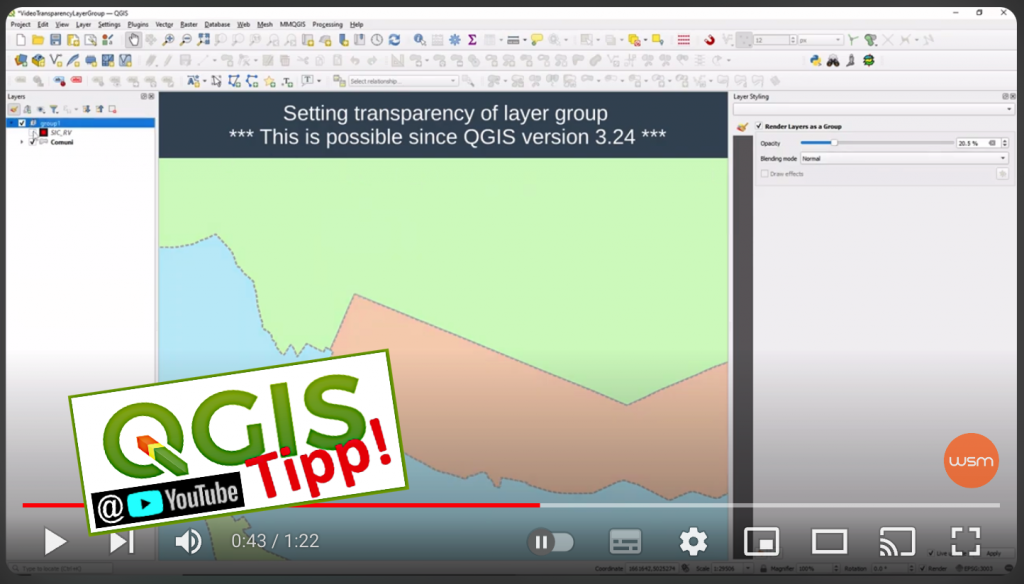Click the Manage Map Themes icon
The width and height of the screenshot is (1024, 584).
click(x=41, y=109)
